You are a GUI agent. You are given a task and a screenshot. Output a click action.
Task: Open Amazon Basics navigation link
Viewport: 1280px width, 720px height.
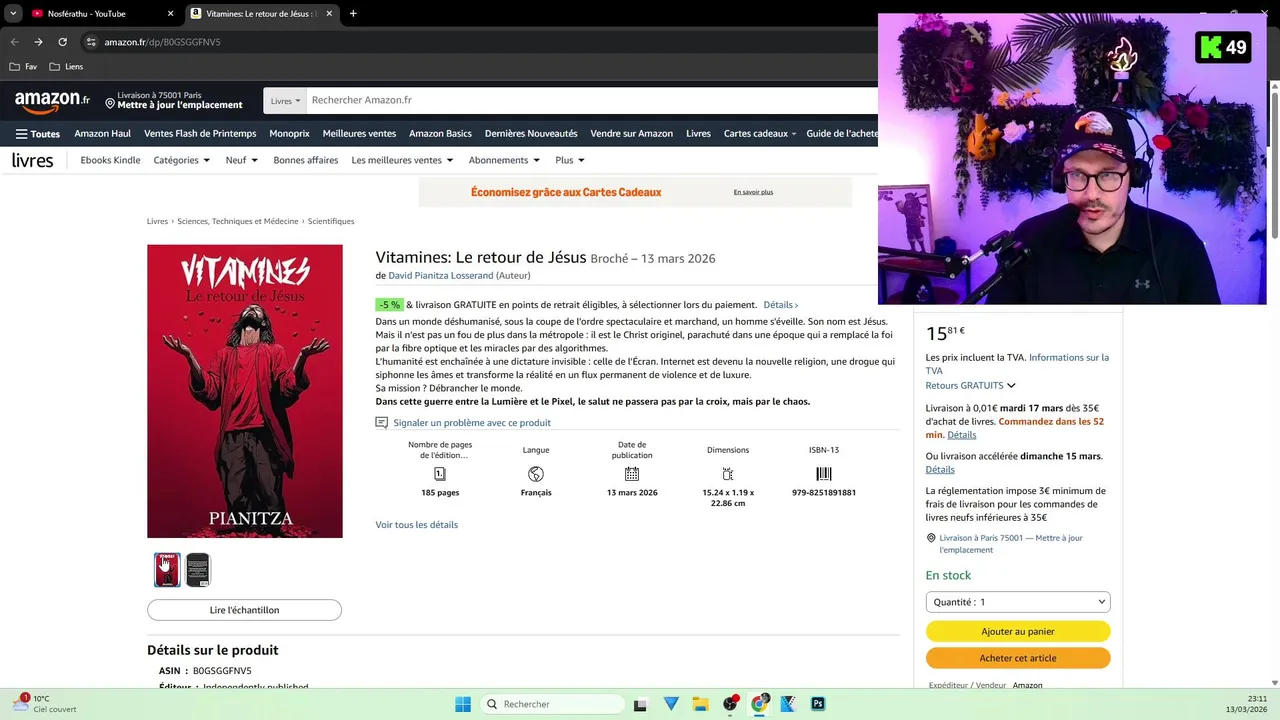(x=440, y=134)
